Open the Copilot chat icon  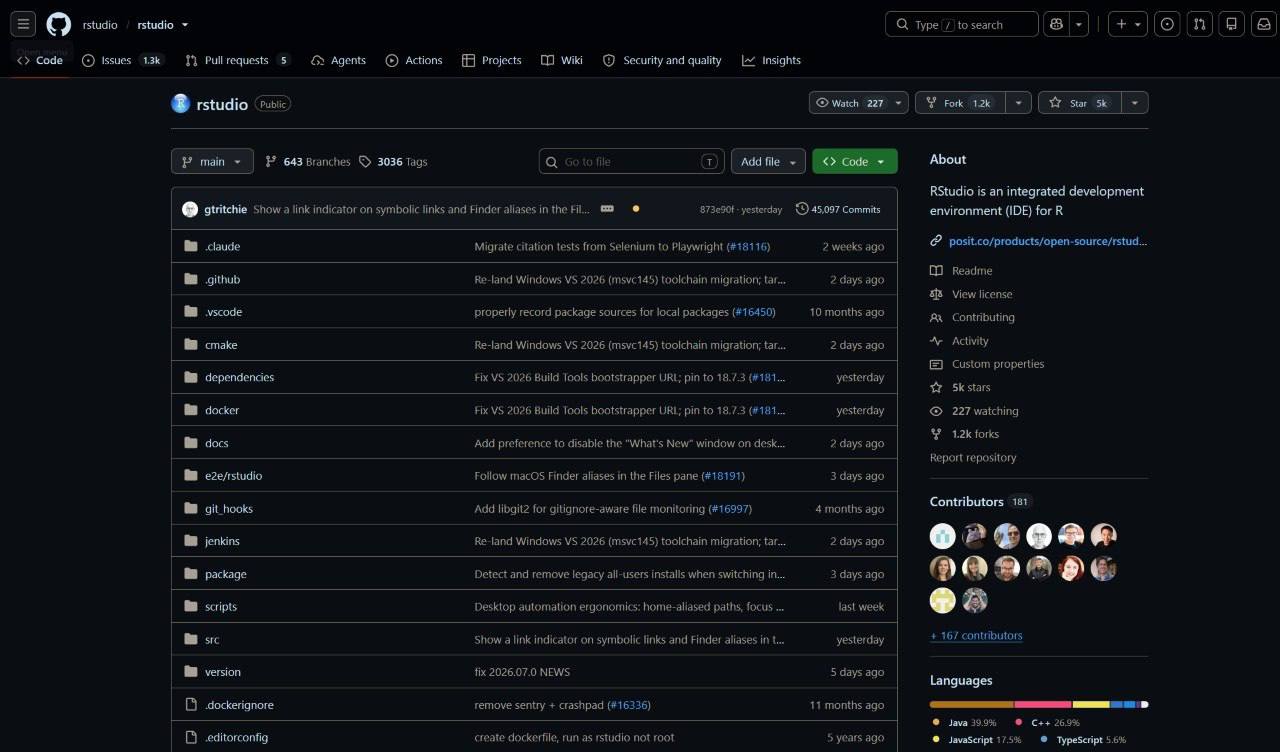1056,24
